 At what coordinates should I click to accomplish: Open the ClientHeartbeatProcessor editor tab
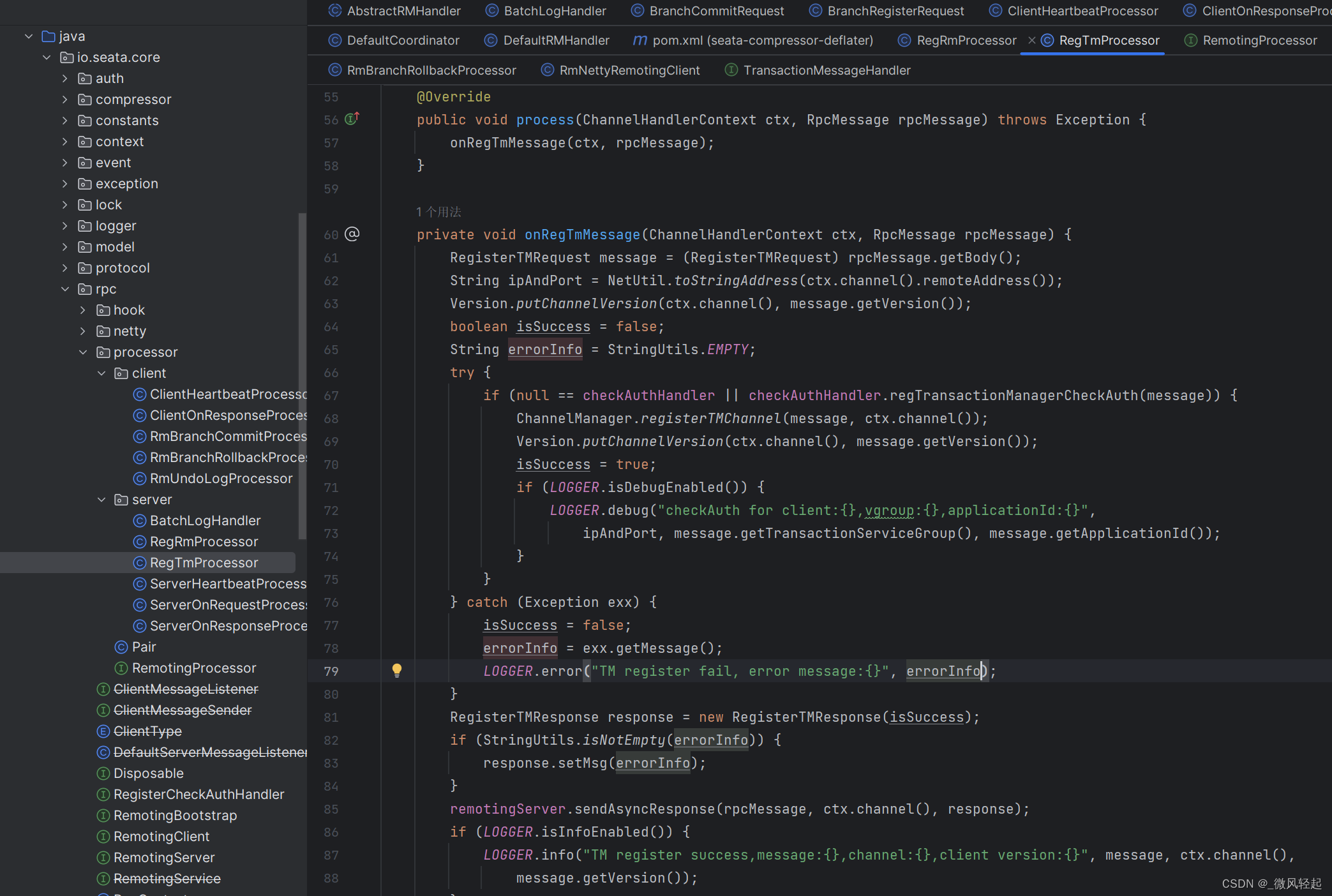coord(1074,11)
